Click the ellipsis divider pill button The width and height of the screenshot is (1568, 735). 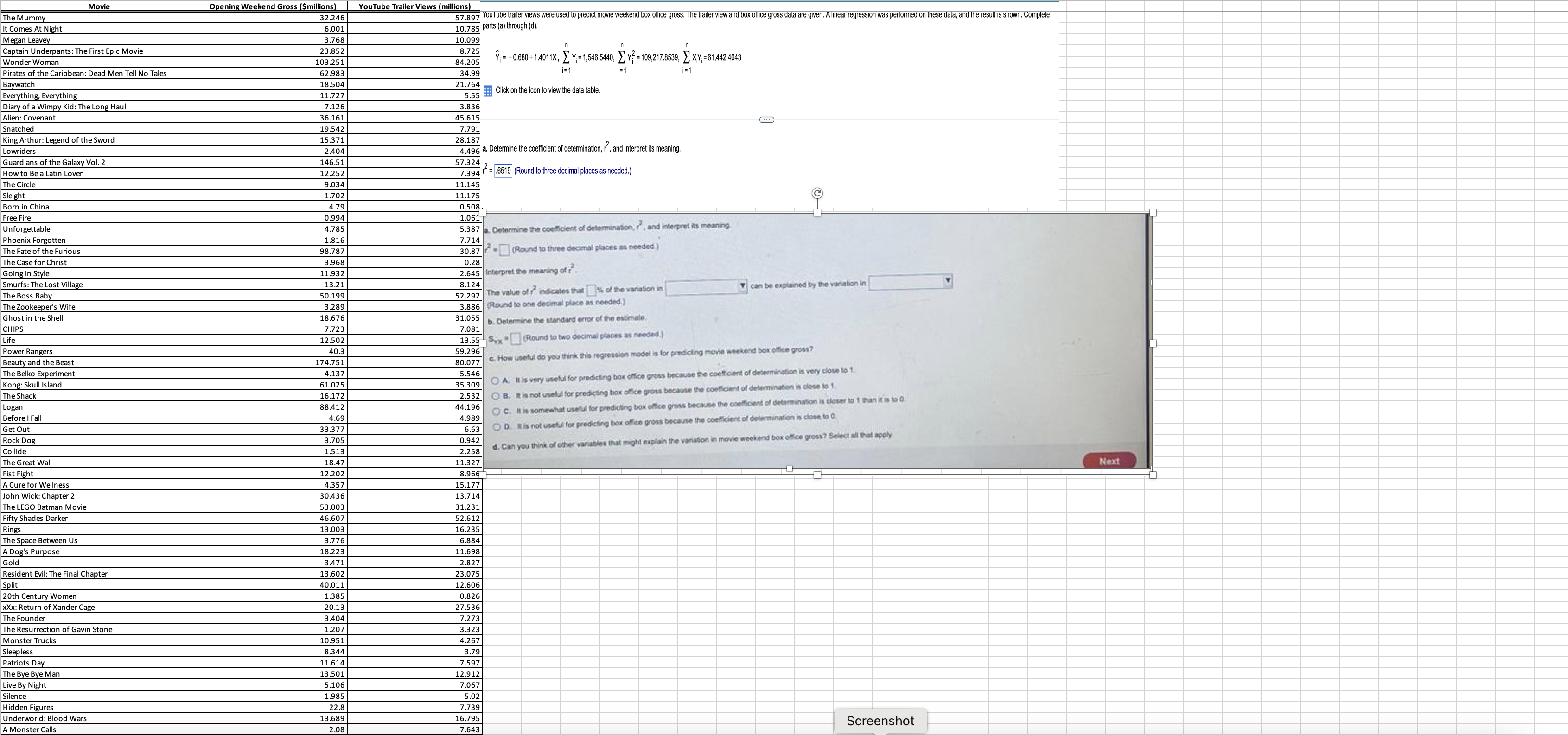pyautogui.click(x=766, y=119)
